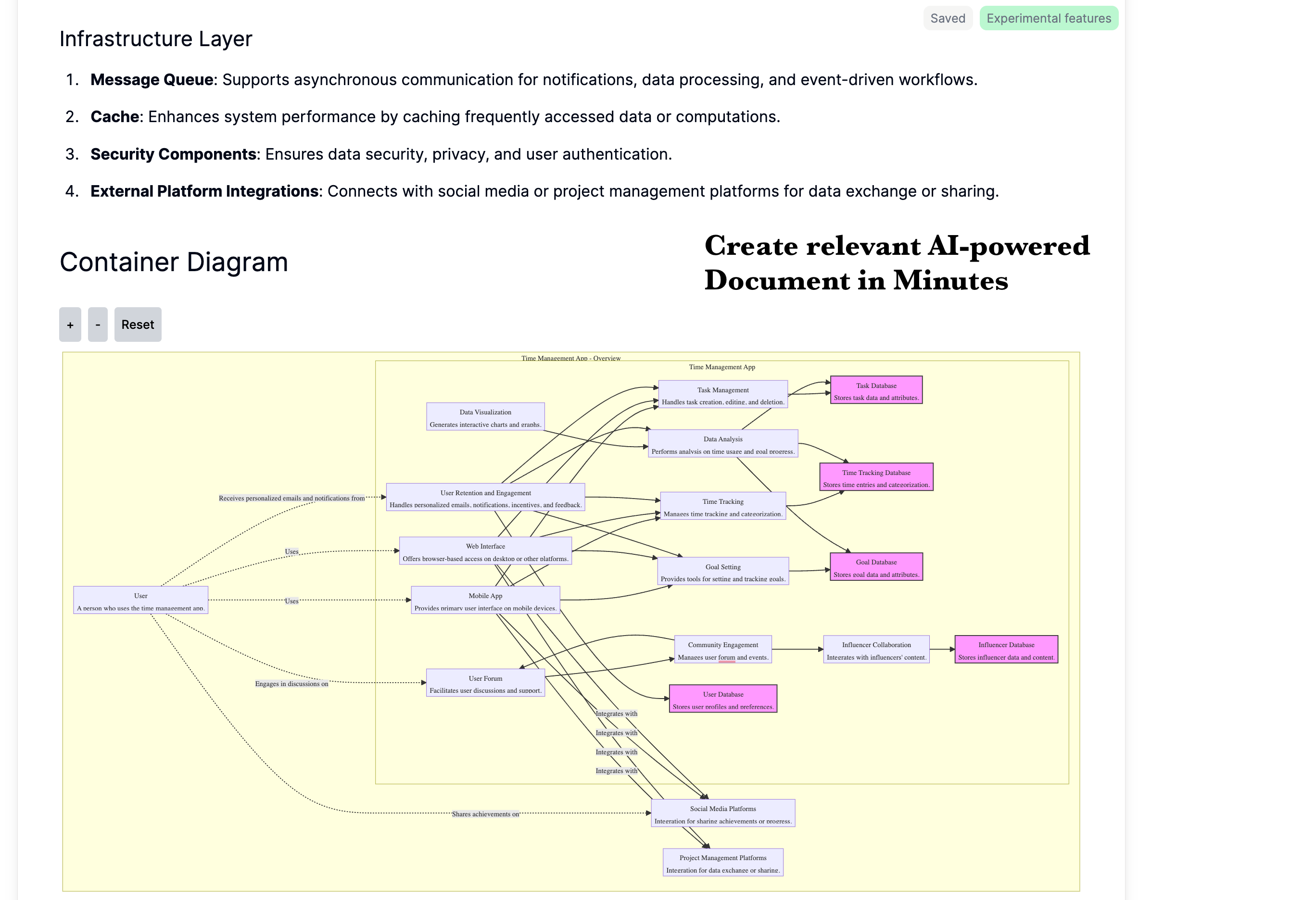Select the Project Management Platforms node
Viewport: 1316px width, 900px height.
point(722,862)
